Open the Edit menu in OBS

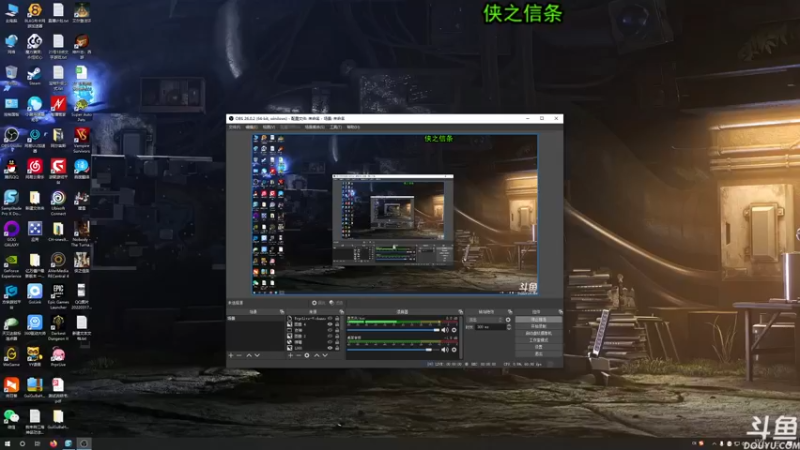tap(251, 127)
